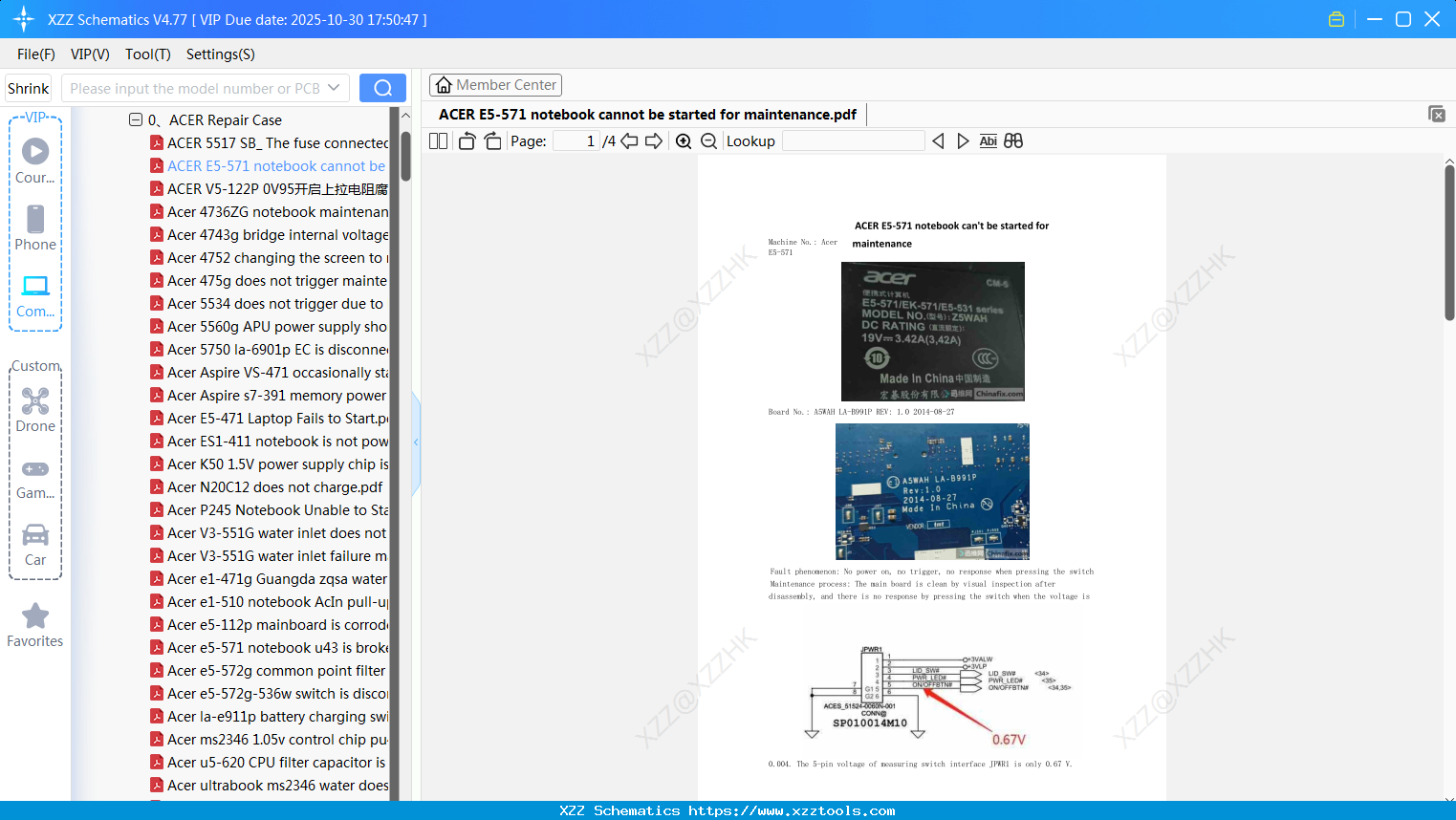1456x820 pixels.
Task: Open Acer ES1-411 notebook PDF
Action: point(270,442)
